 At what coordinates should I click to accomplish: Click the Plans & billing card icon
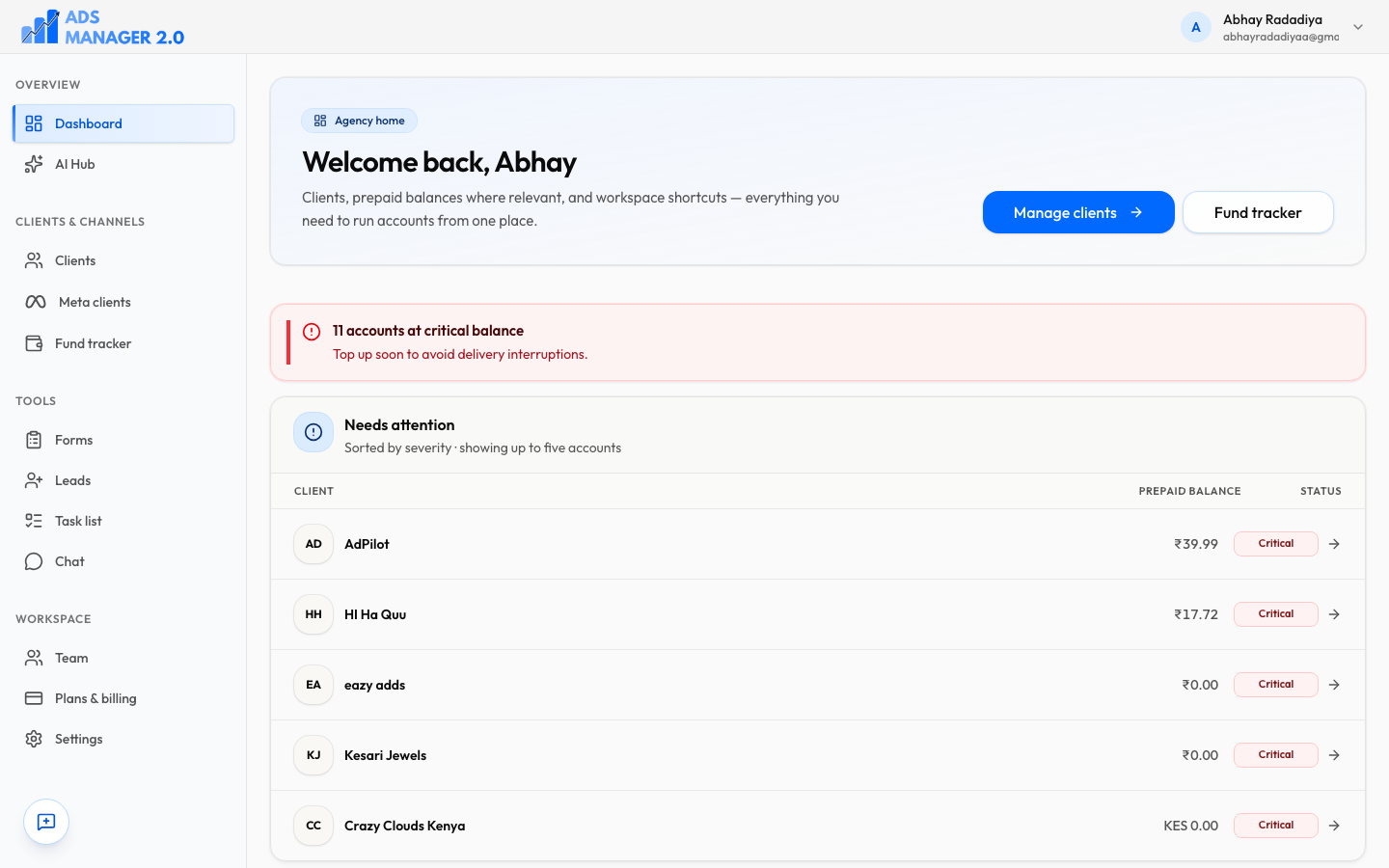click(x=34, y=698)
